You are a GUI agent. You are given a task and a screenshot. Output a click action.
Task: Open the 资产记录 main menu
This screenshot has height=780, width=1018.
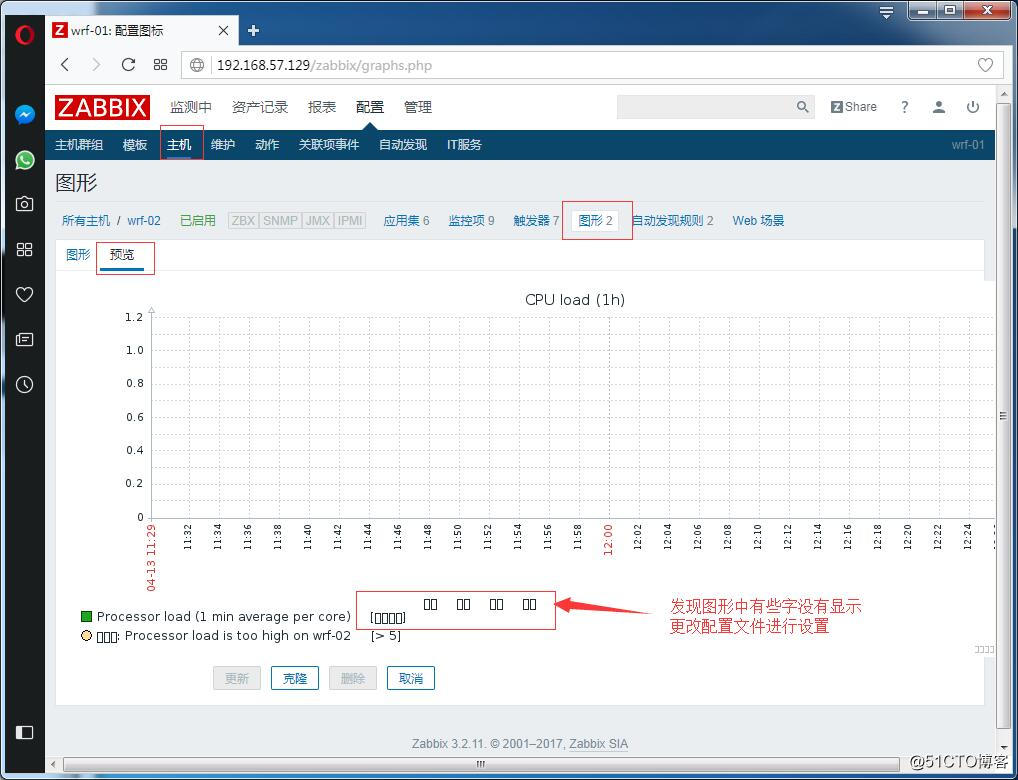(260, 107)
